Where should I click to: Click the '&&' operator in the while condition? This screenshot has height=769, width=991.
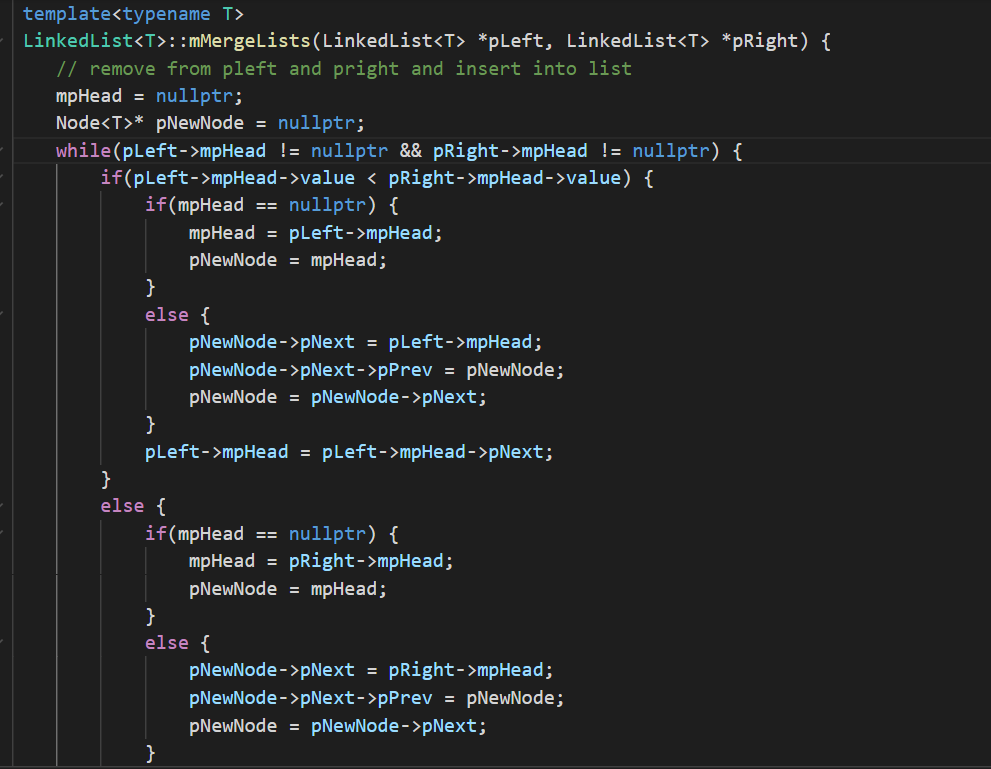coord(411,151)
